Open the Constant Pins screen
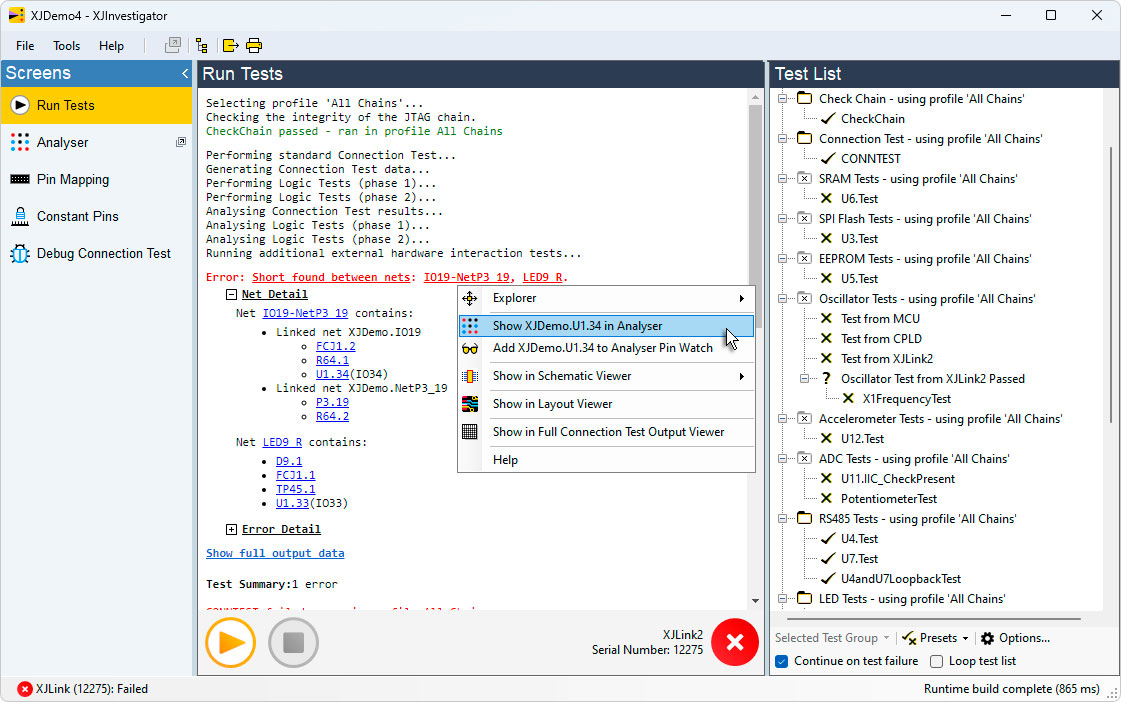The width and height of the screenshot is (1121, 702). [96, 217]
